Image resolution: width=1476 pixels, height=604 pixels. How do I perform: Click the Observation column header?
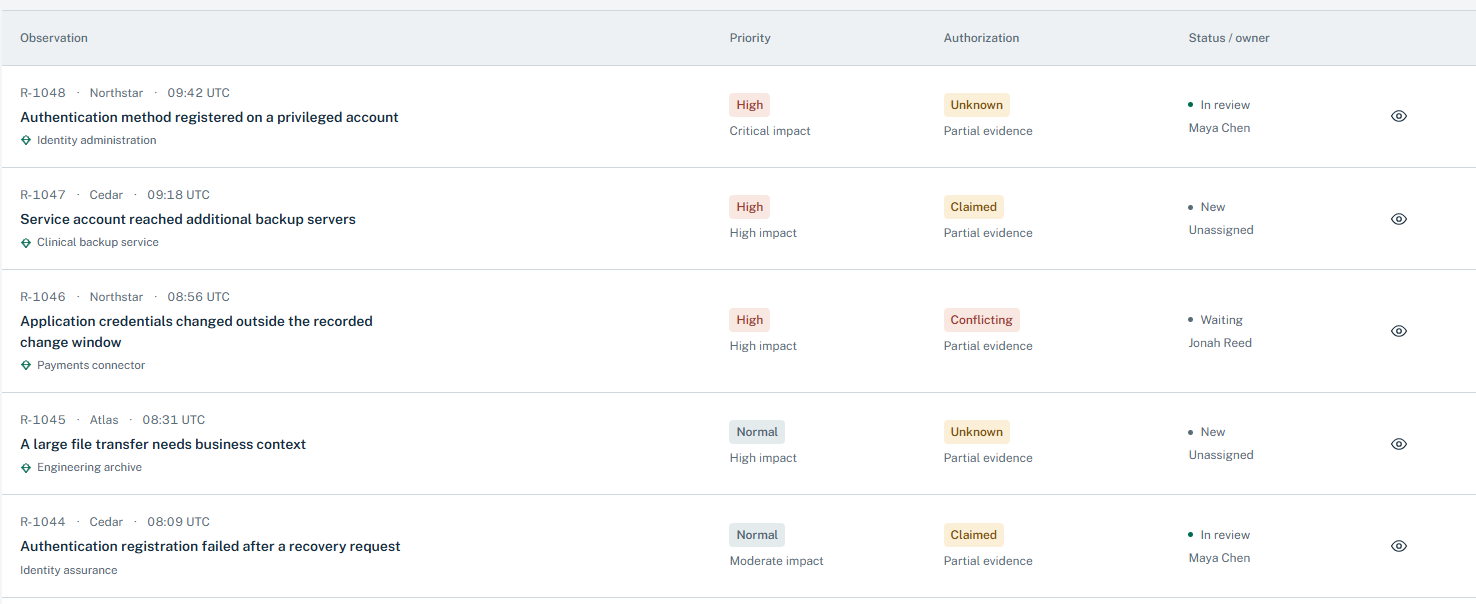coord(54,38)
